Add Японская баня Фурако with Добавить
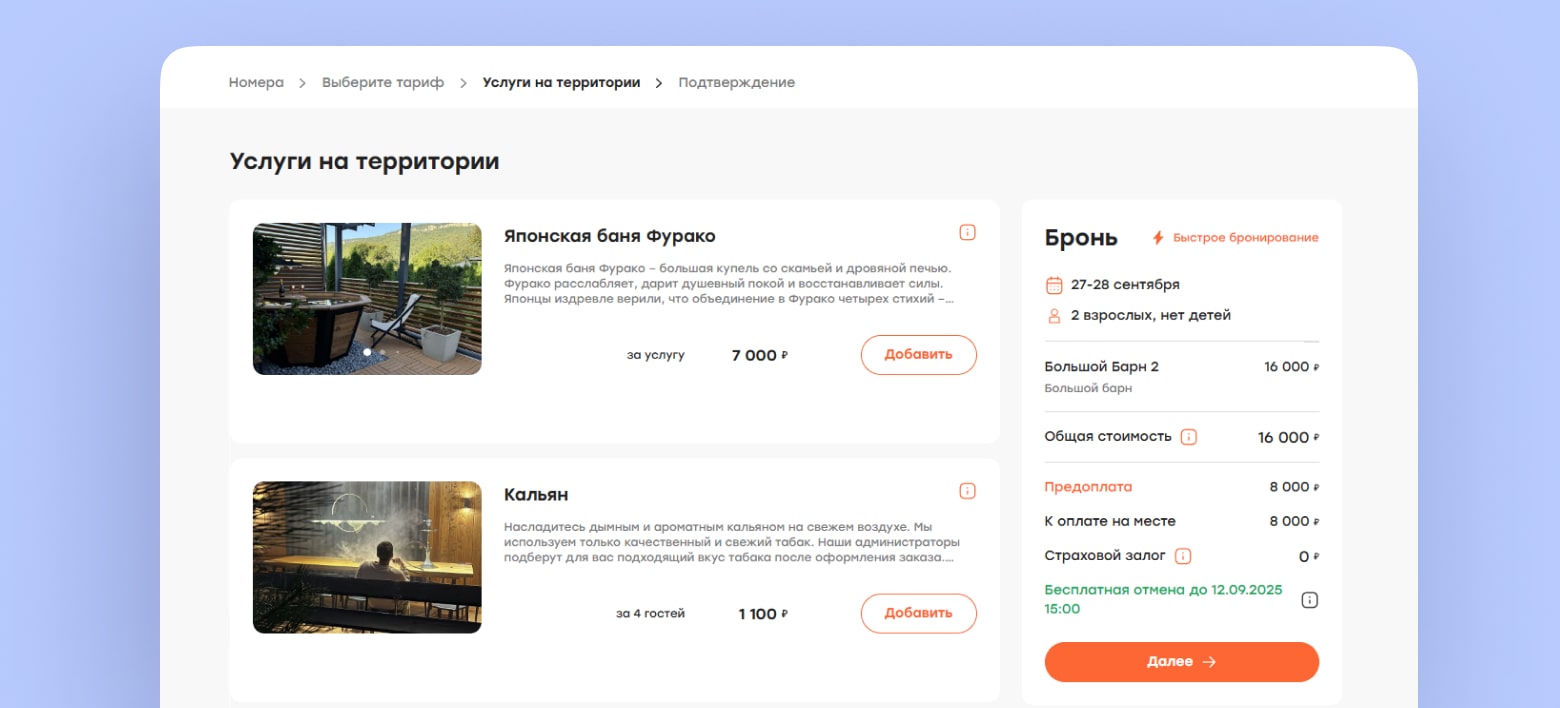This screenshot has height=708, width=1560. [919, 355]
